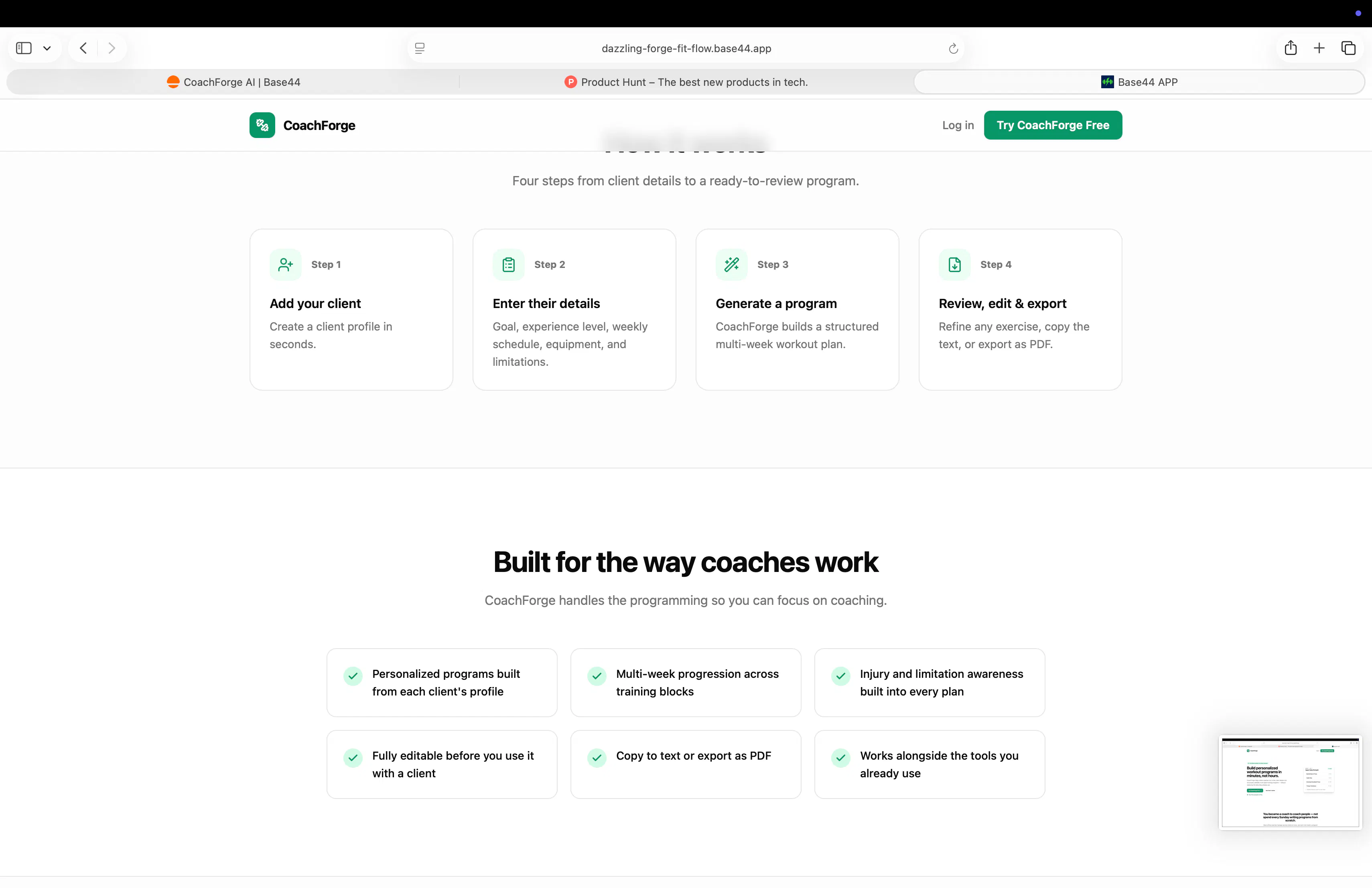1372x888 pixels.
Task: Select the 'Enter their details' heading
Action: (546, 304)
